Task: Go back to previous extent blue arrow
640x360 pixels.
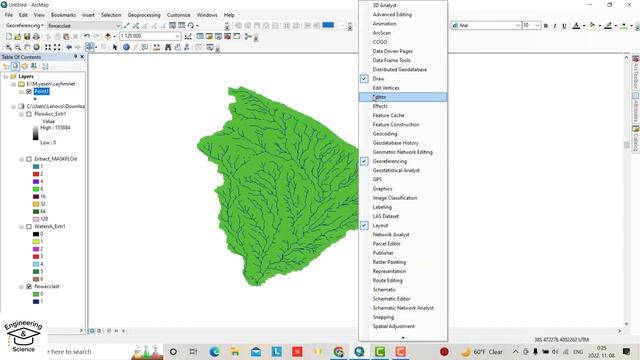Action: (x=69, y=47)
